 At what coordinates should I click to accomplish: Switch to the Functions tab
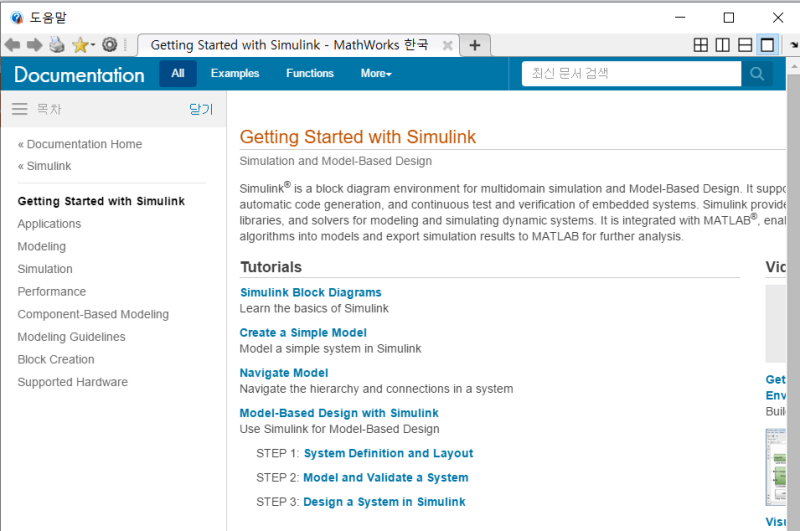click(x=310, y=73)
